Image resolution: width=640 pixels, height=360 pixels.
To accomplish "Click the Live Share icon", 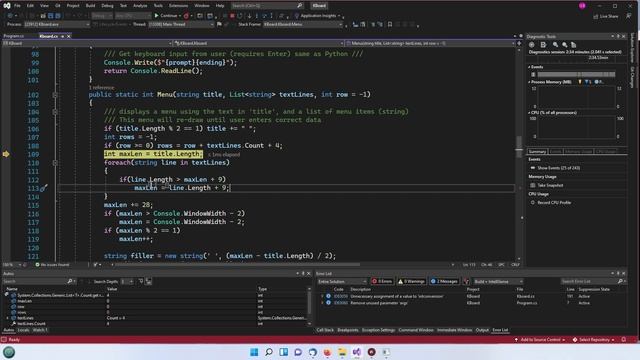I will (596, 16).
